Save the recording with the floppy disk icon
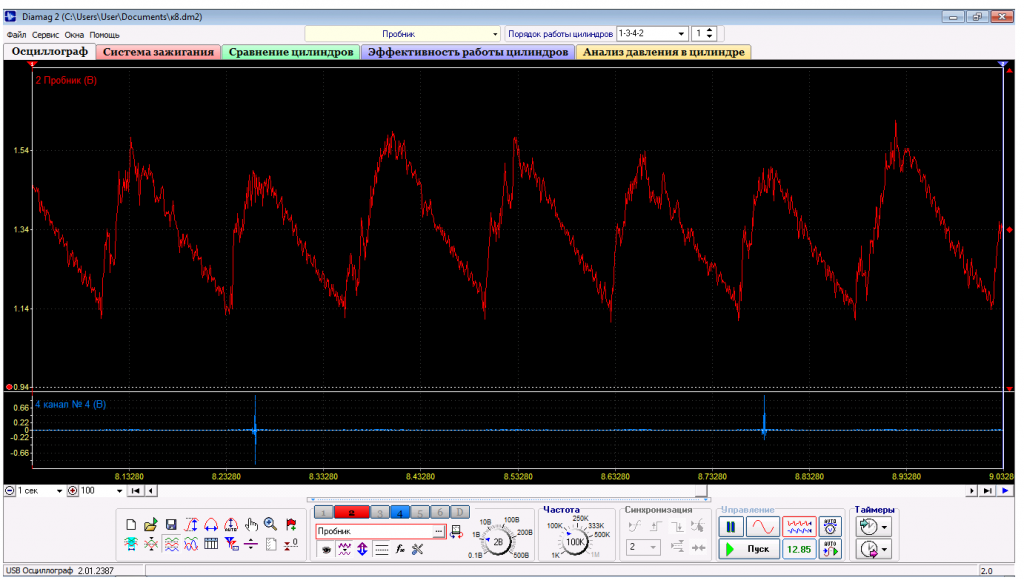 pyautogui.click(x=170, y=524)
